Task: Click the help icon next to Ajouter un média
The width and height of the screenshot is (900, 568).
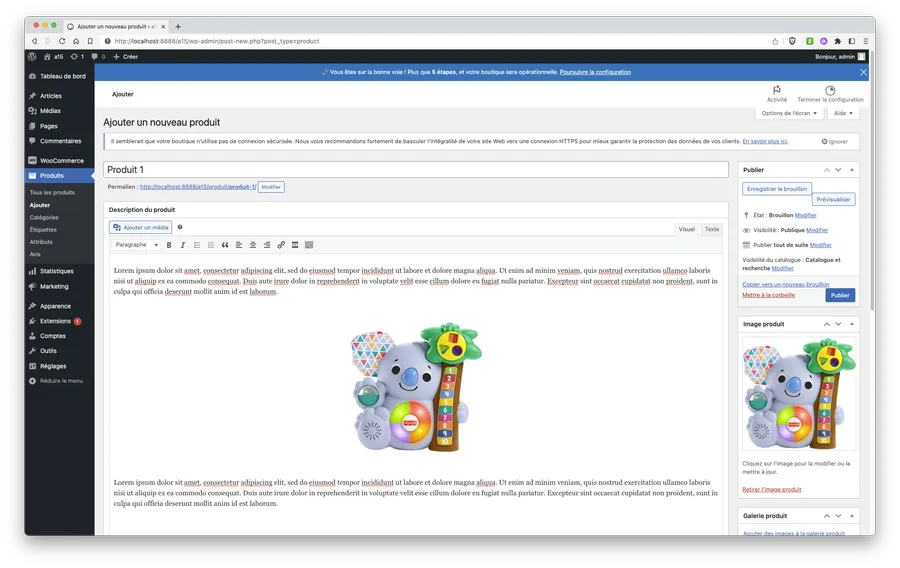Action: 180,227
